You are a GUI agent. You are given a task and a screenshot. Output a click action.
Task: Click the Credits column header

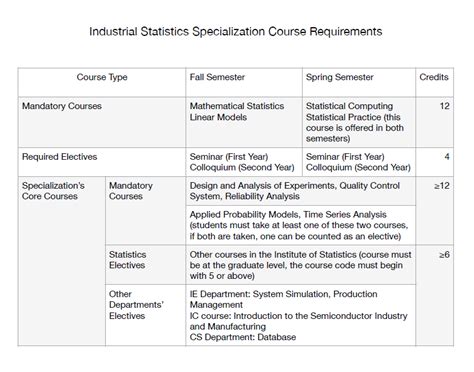tap(434, 82)
